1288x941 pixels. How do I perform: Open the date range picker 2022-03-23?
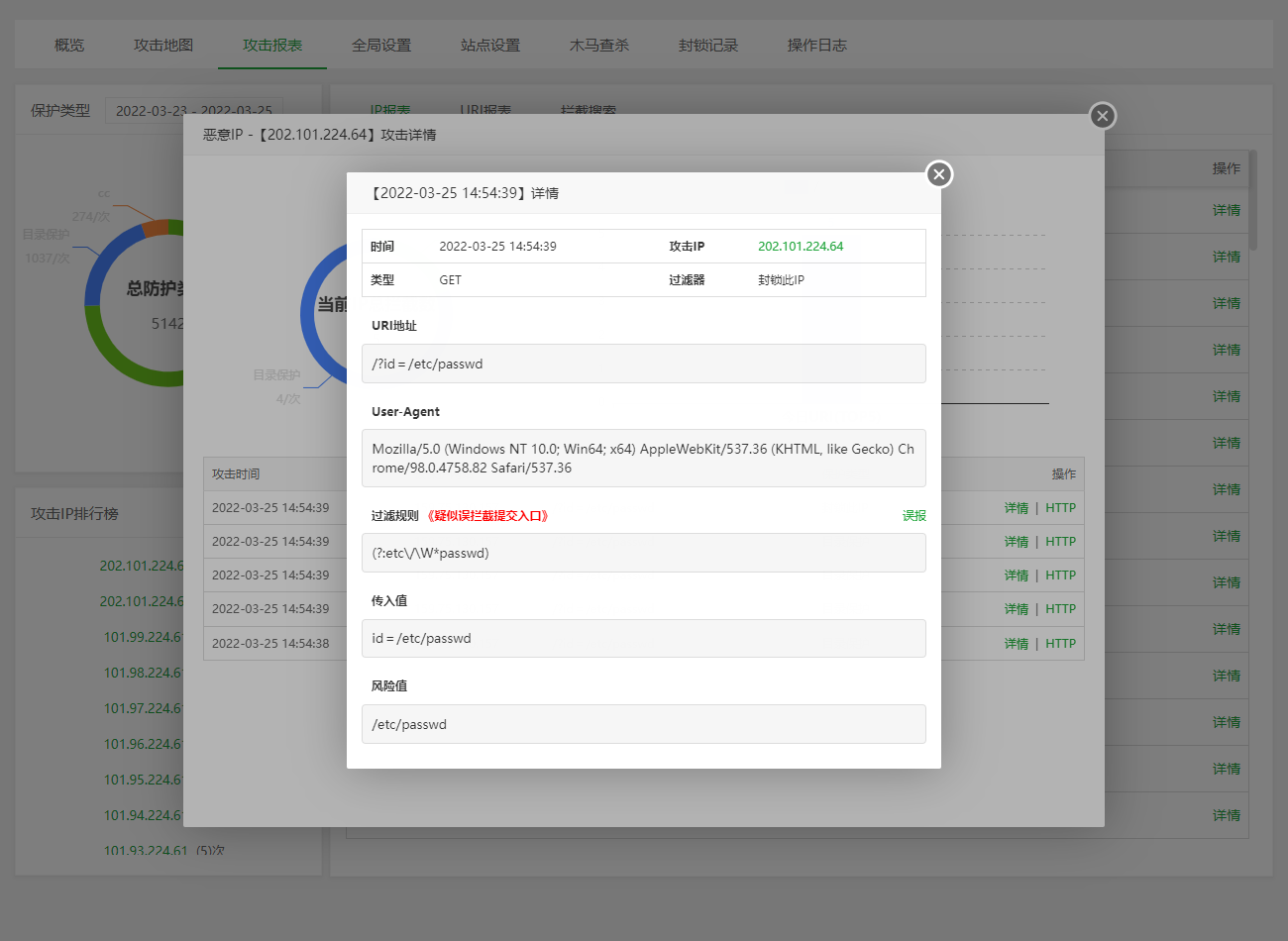[194, 111]
